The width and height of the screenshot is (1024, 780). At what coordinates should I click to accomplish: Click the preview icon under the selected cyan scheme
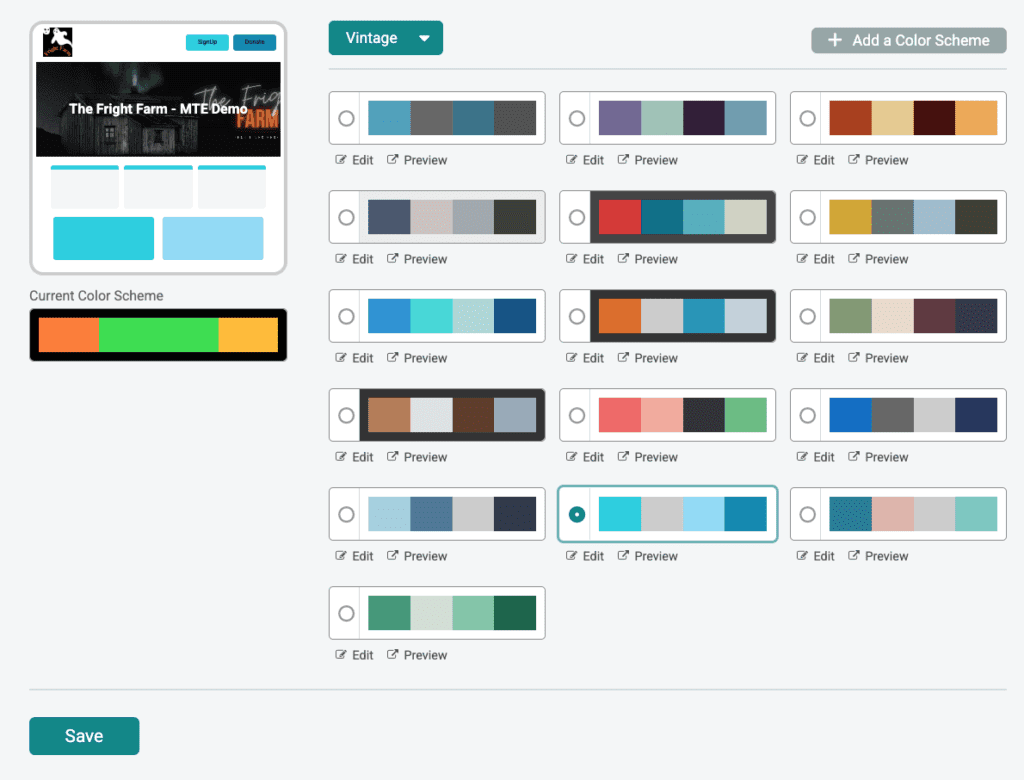click(x=624, y=556)
